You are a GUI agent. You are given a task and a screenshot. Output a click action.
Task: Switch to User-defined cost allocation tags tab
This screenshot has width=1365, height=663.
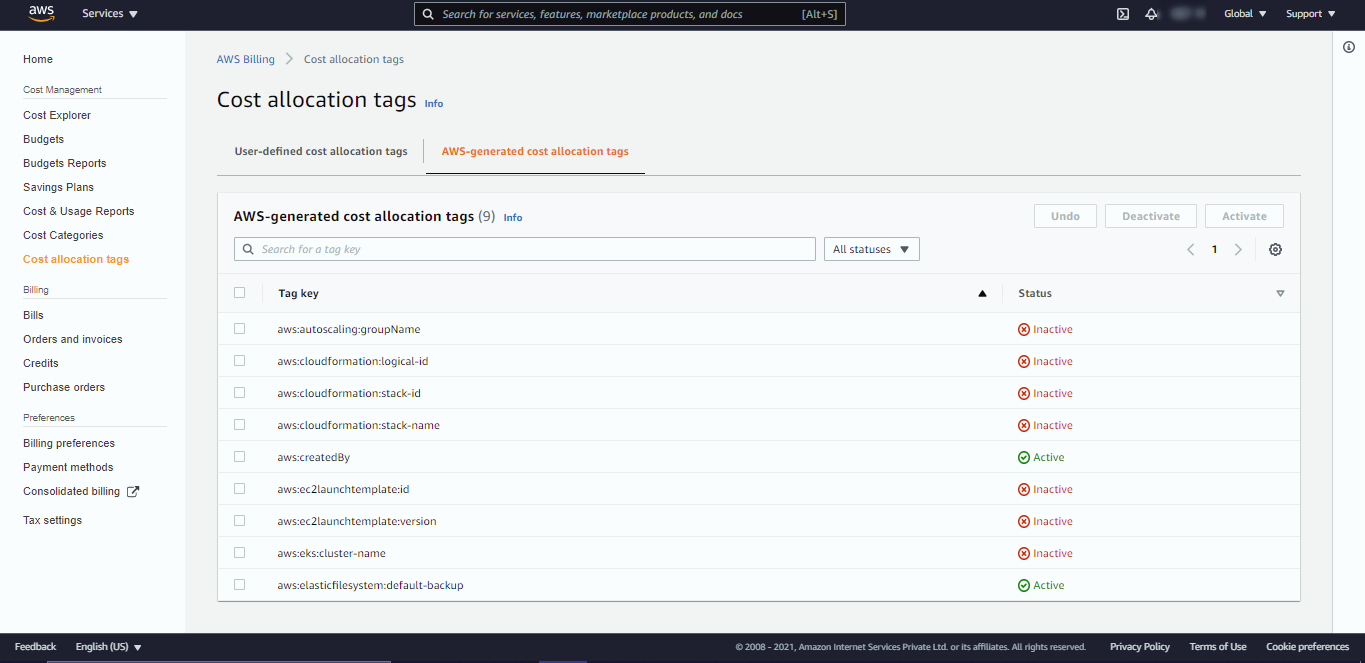click(321, 152)
